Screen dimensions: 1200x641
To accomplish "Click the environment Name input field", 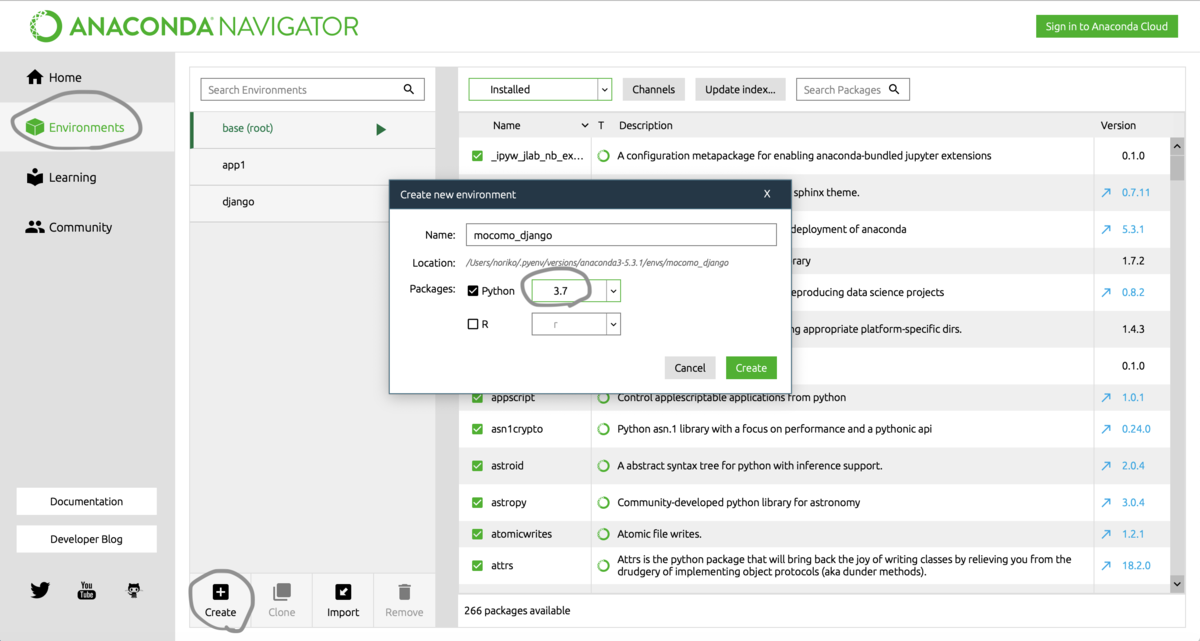I will pos(621,235).
